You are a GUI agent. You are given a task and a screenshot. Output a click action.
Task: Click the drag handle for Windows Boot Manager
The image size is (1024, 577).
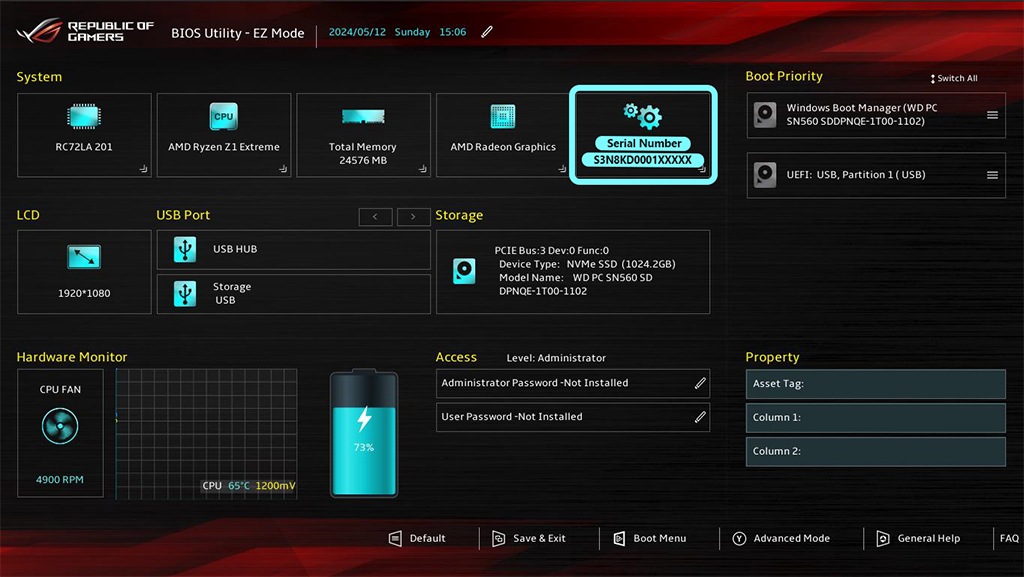click(x=992, y=115)
